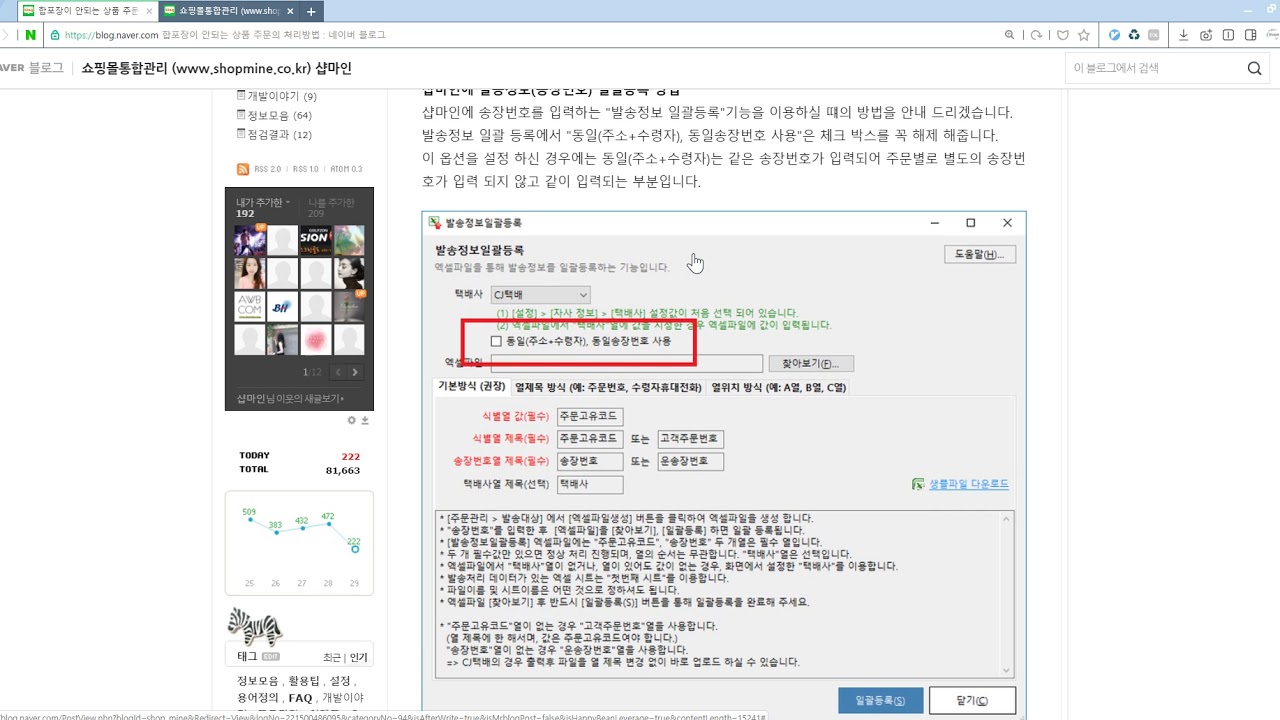Click the 인기 tag sort link
The image size is (1280, 720).
[x=358, y=657]
